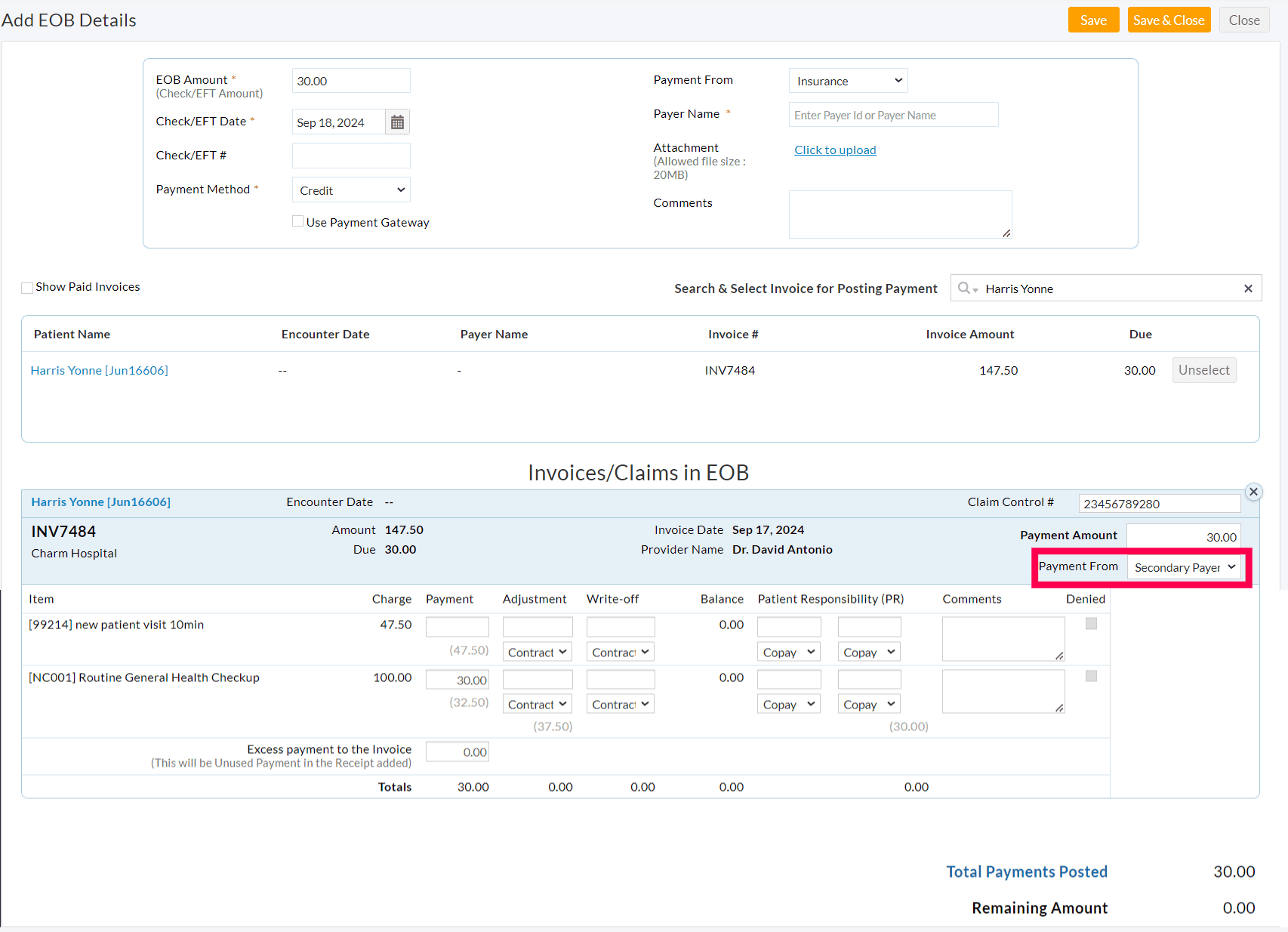Clear the Harris Yonne search query

(x=1248, y=288)
